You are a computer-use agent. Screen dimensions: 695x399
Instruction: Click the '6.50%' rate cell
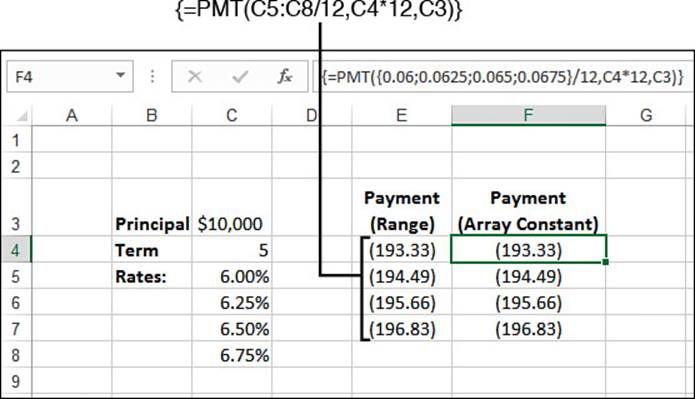click(232, 329)
